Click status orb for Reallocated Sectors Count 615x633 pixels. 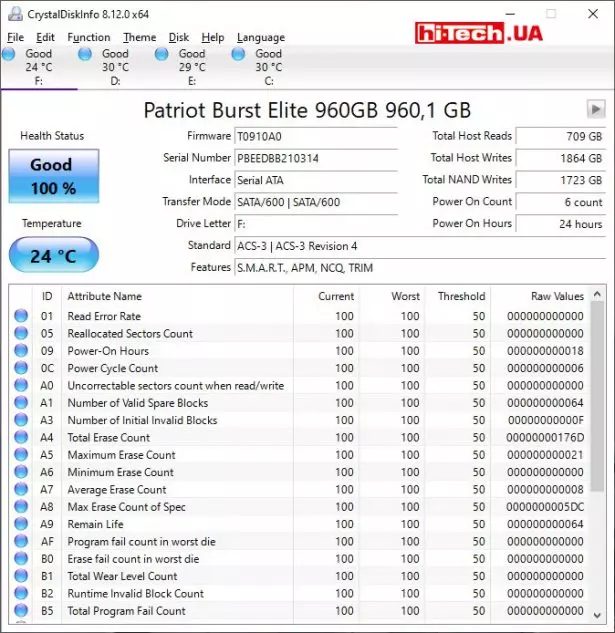pos(21,333)
